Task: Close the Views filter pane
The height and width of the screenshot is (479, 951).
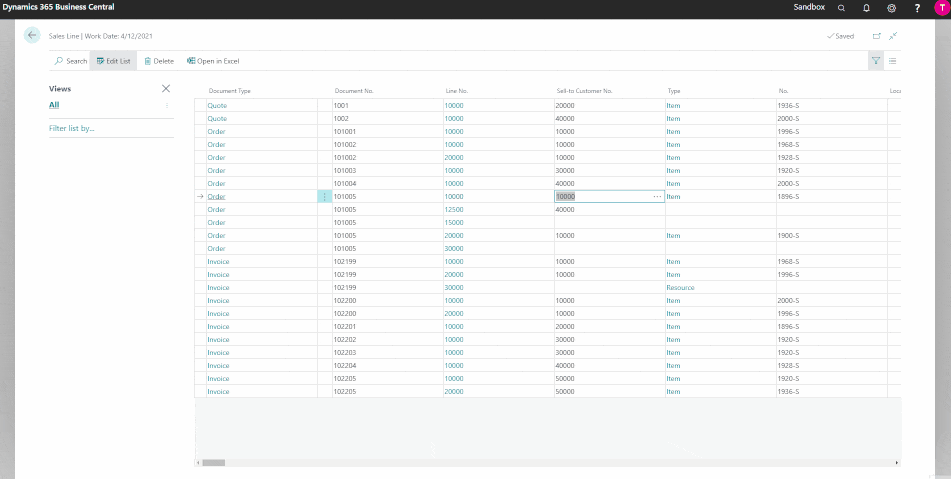Action: tap(166, 89)
